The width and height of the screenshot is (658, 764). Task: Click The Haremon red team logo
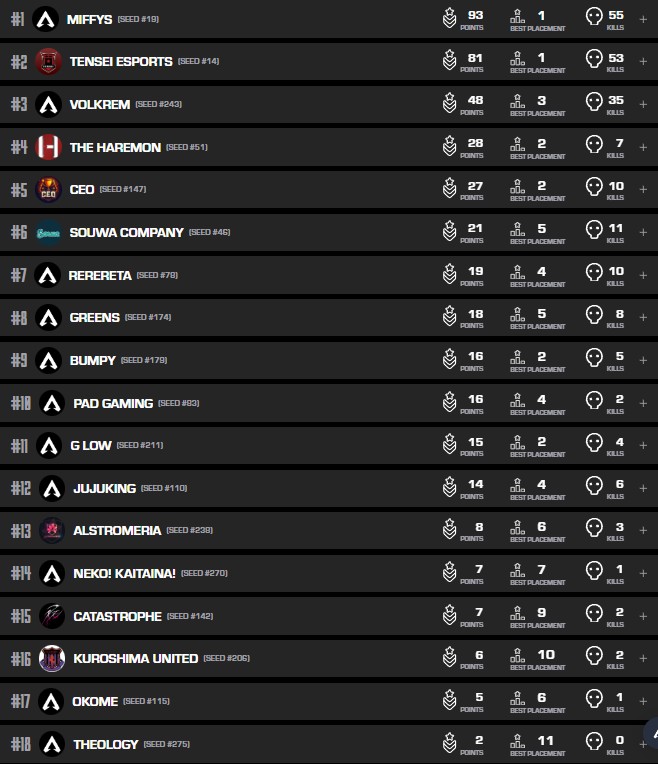tap(48, 147)
